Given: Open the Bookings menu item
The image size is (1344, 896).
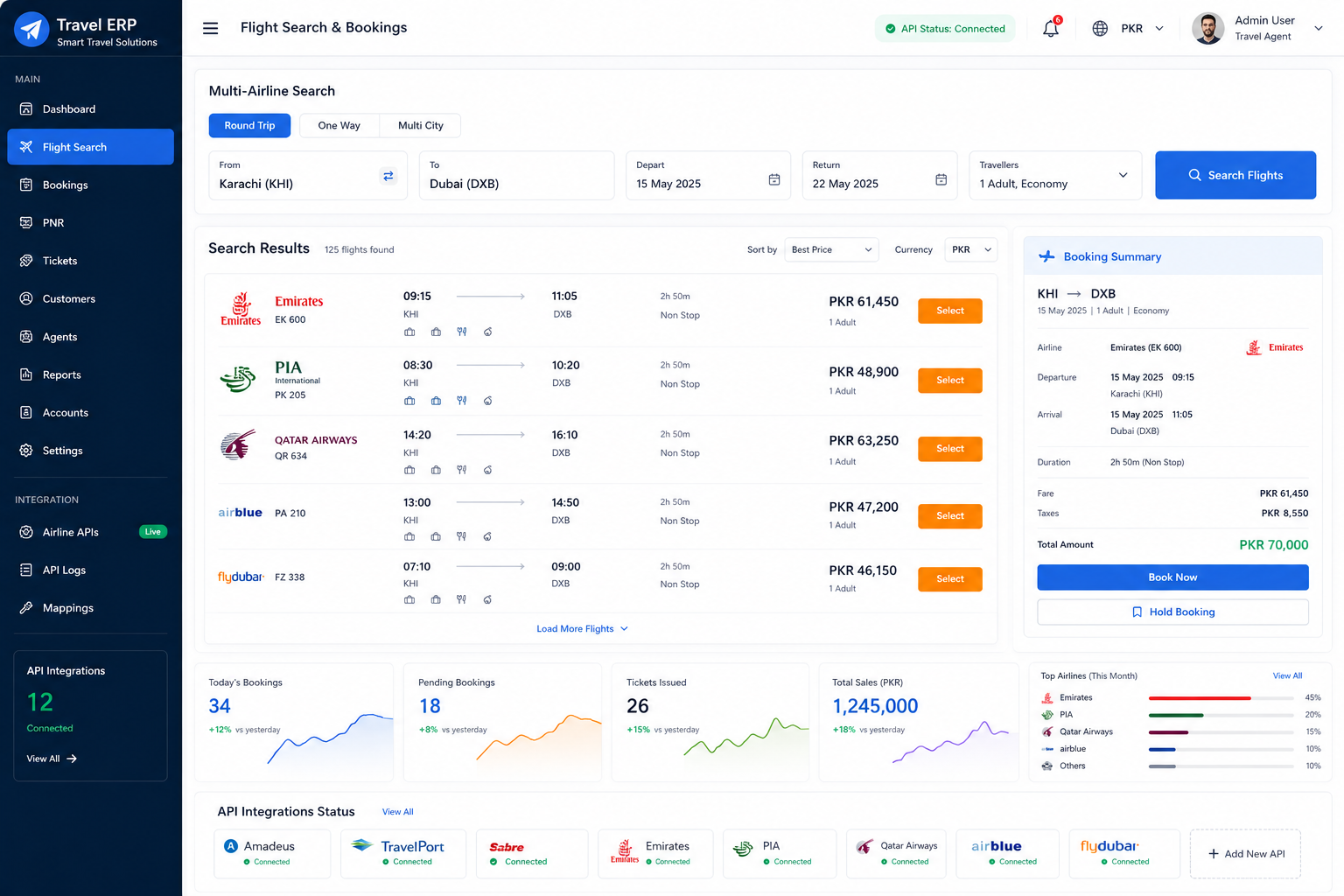Looking at the screenshot, I should [91, 185].
